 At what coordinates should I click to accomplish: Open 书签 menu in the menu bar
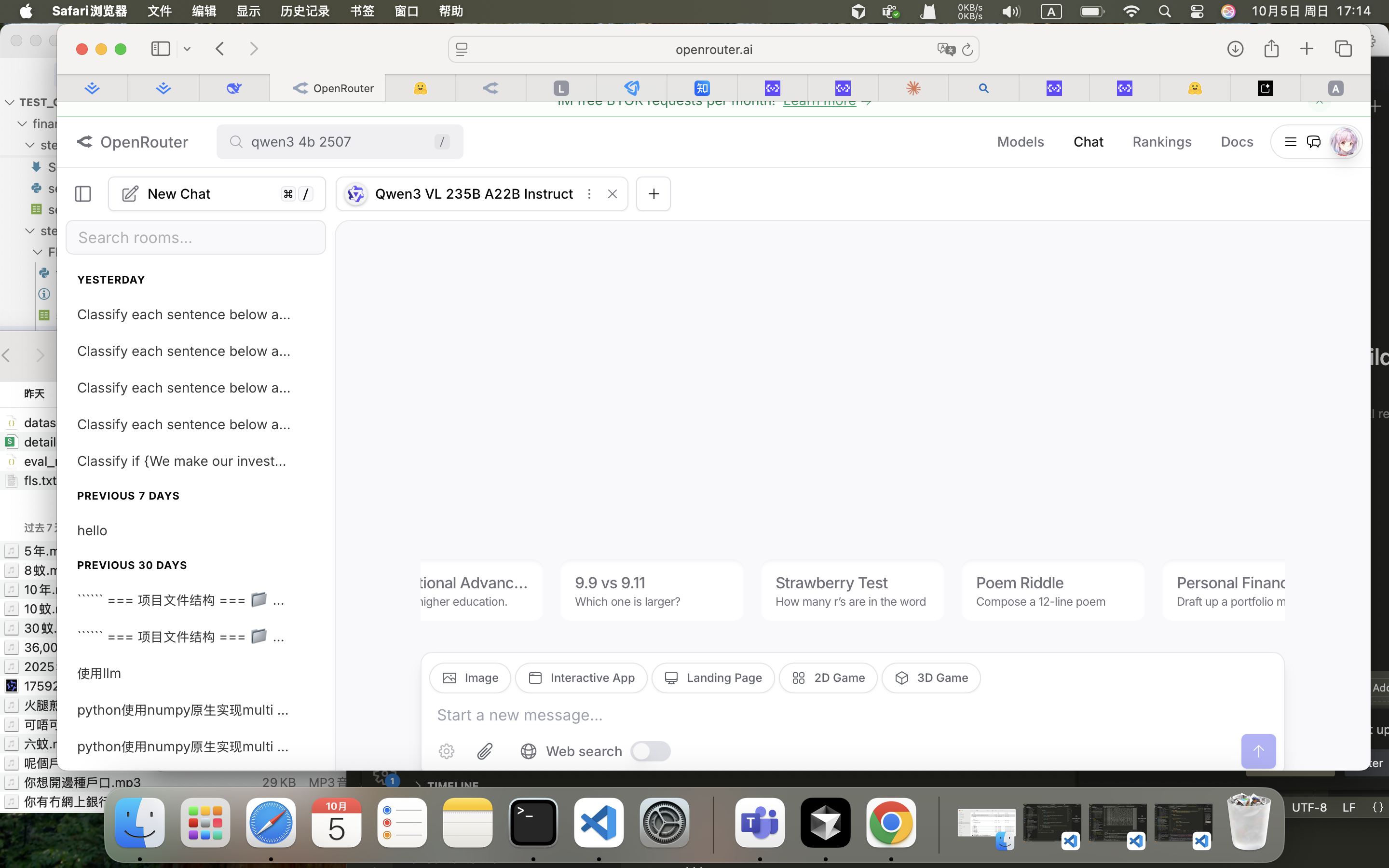[362, 11]
